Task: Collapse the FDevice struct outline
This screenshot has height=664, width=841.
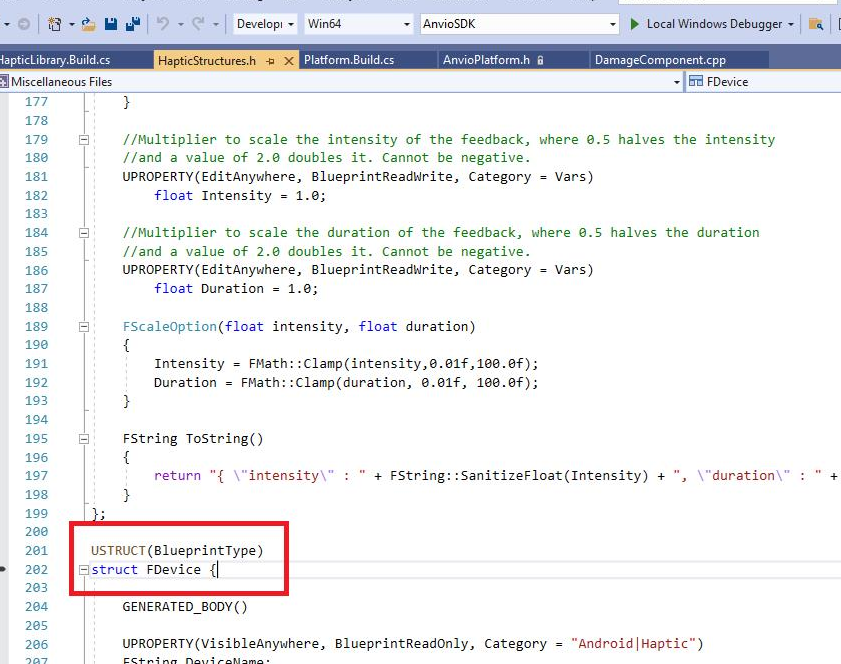Action: coord(84,570)
